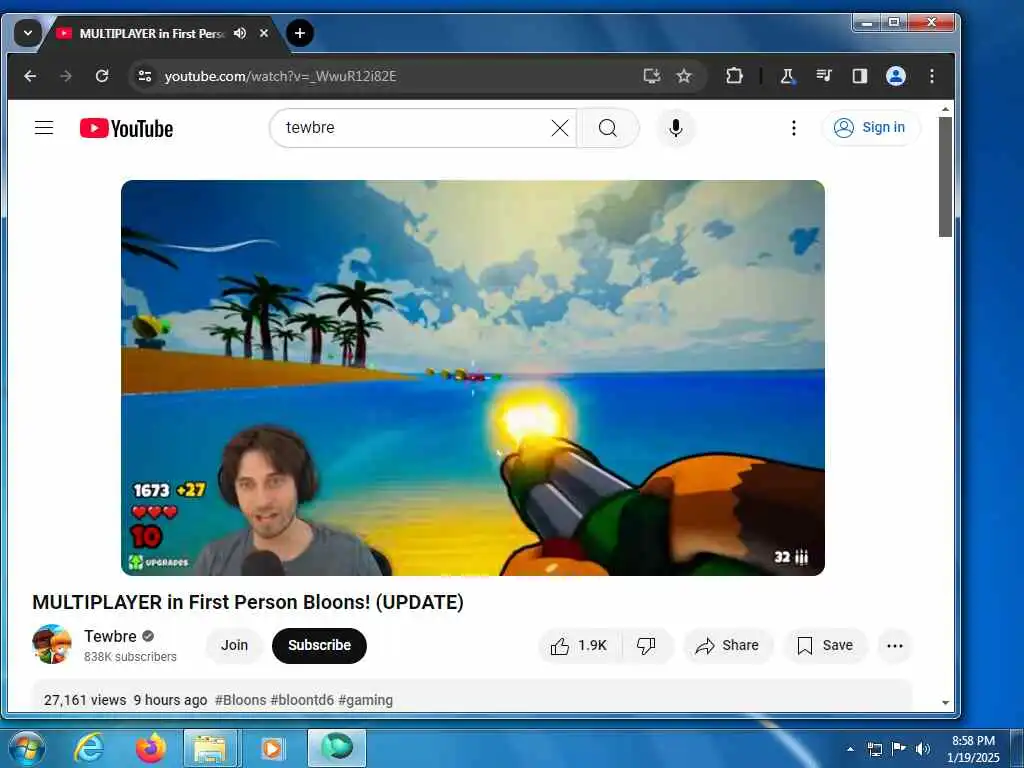Image resolution: width=1024 pixels, height=768 pixels.
Task: Open the Action Center flag icon
Action: [x=899, y=748]
